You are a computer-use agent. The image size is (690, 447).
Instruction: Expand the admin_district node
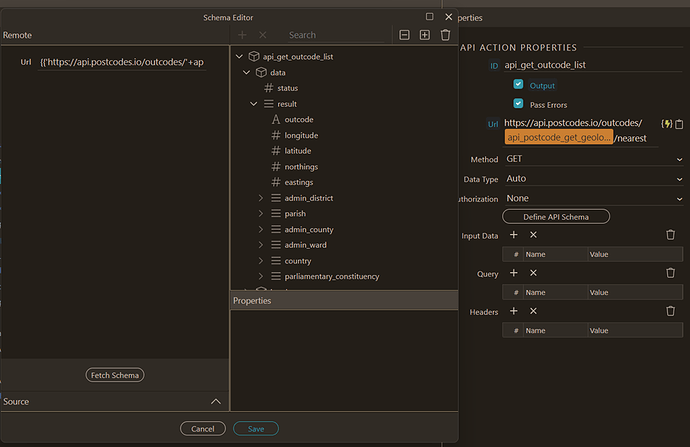[261, 198]
